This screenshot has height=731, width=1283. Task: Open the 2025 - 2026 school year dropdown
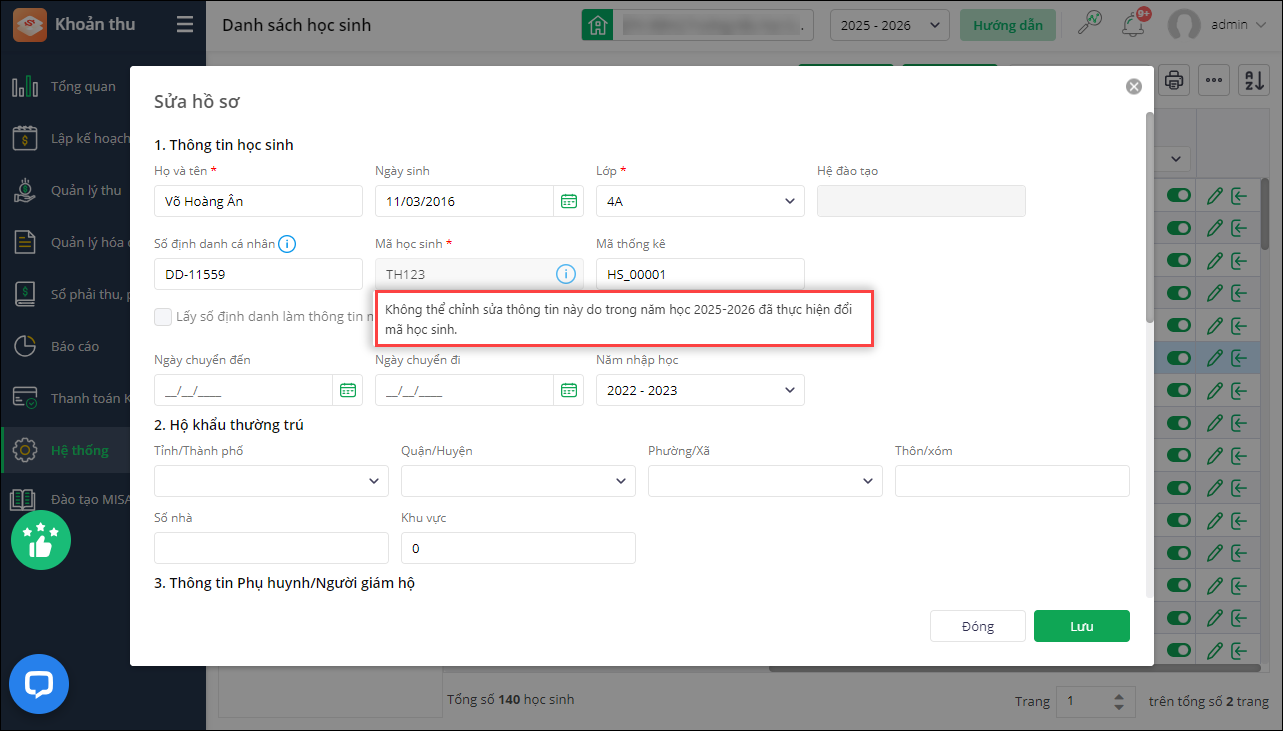(890, 25)
